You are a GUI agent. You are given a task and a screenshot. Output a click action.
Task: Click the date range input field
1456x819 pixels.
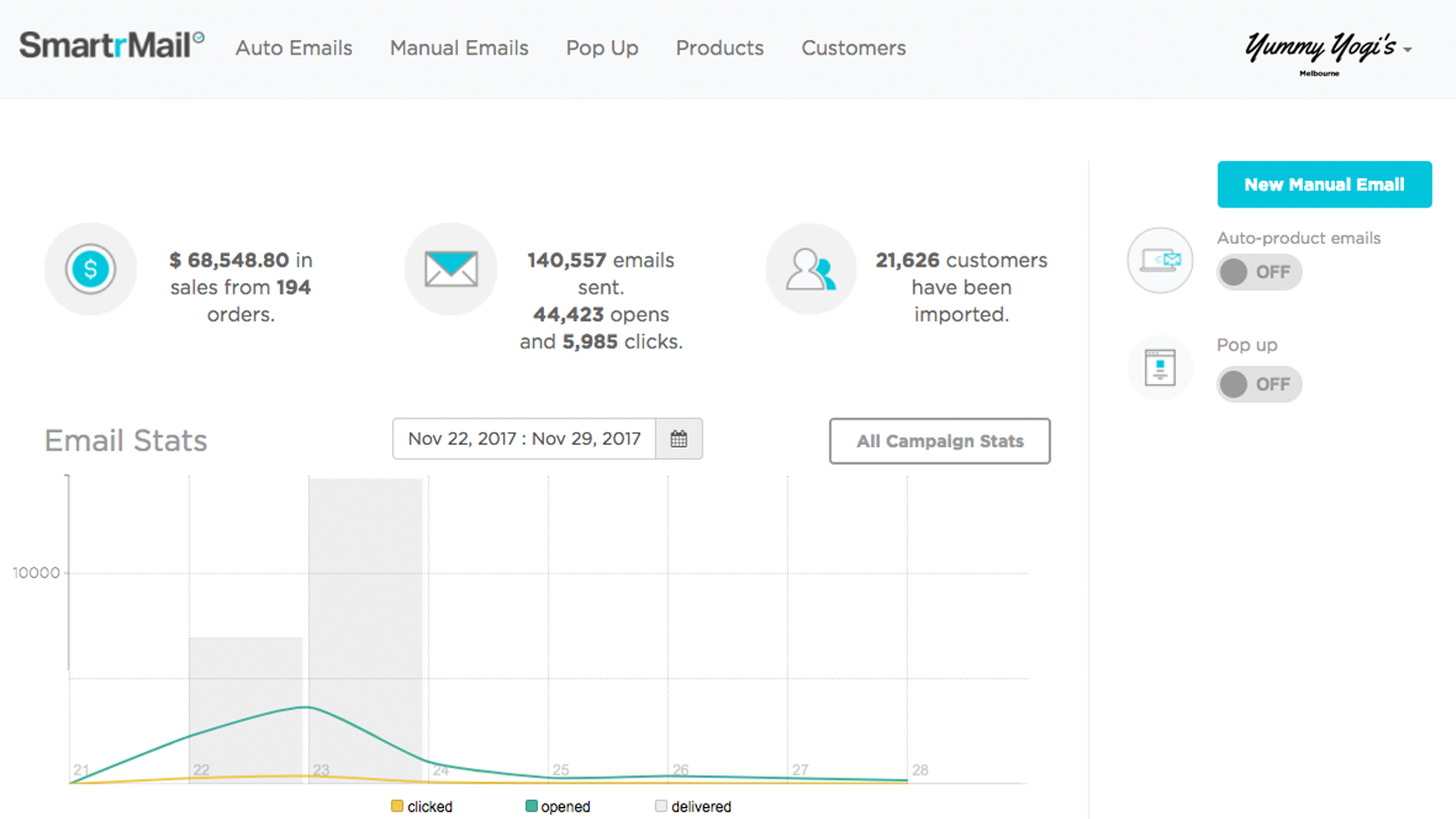click(x=524, y=439)
